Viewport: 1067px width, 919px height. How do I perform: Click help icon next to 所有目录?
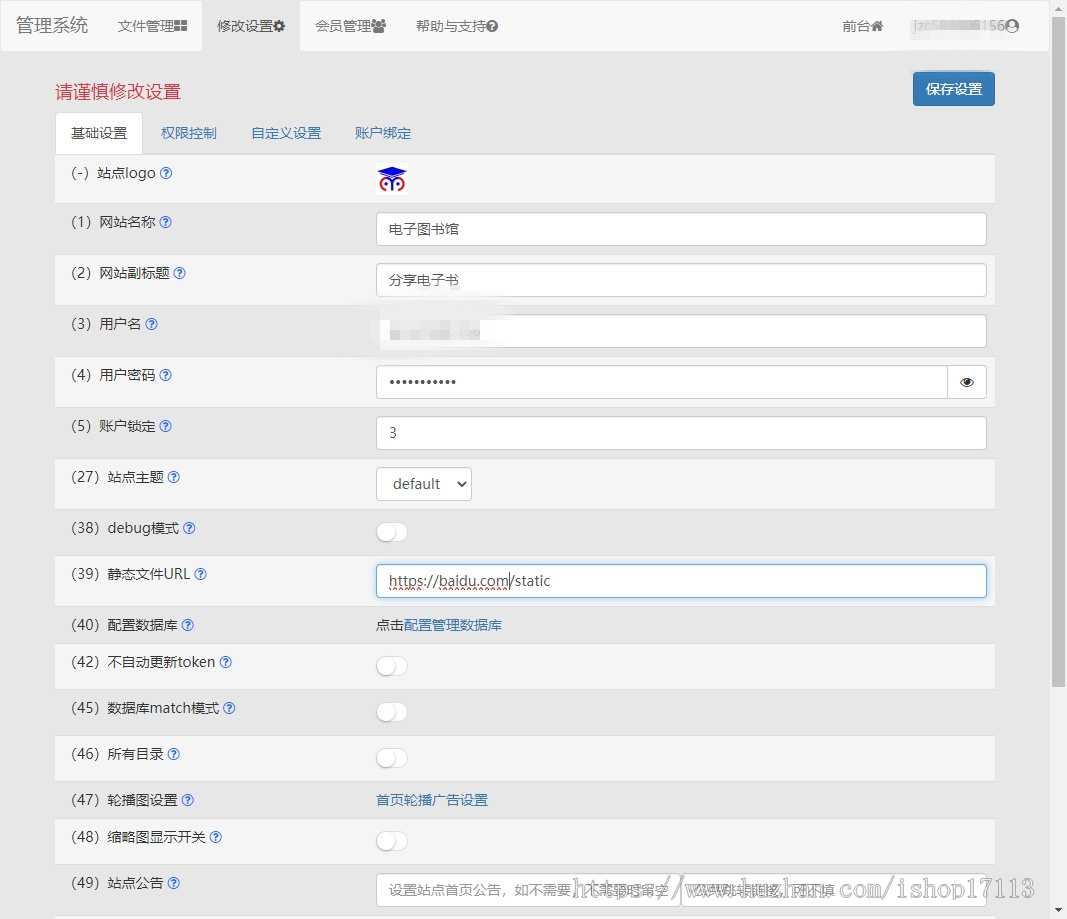[174, 754]
